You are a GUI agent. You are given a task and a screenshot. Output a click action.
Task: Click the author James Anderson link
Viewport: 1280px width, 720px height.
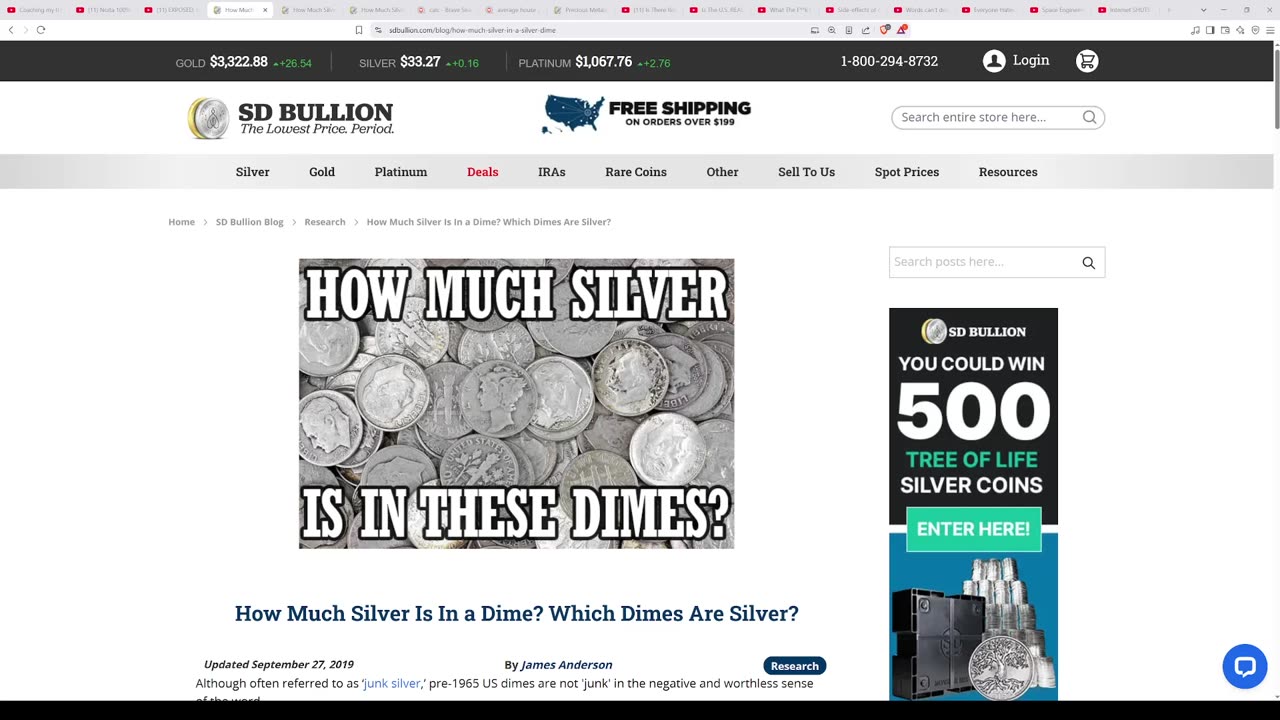pyautogui.click(x=566, y=665)
